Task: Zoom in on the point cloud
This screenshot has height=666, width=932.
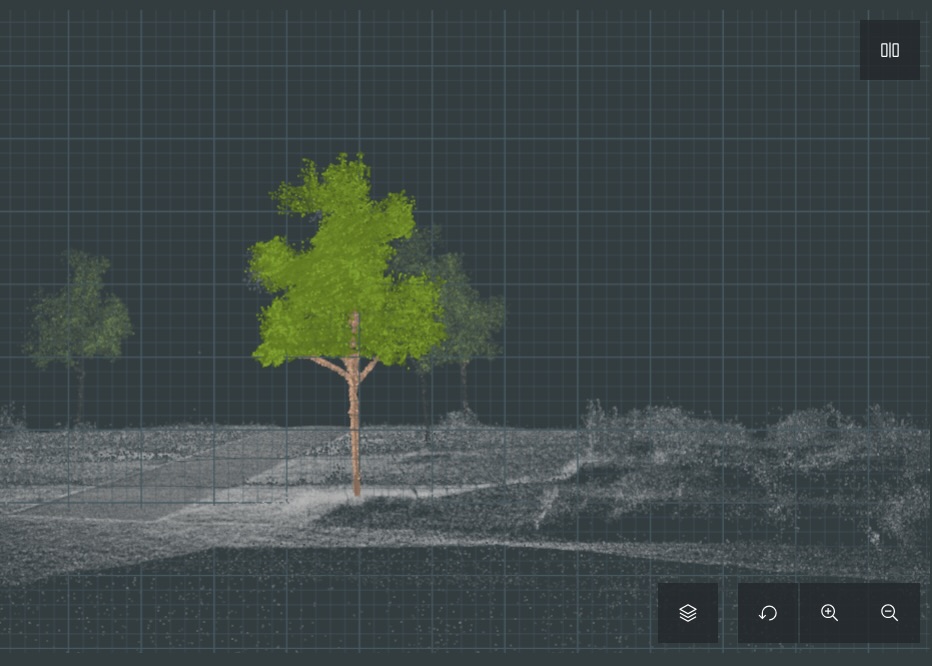Action: click(829, 613)
